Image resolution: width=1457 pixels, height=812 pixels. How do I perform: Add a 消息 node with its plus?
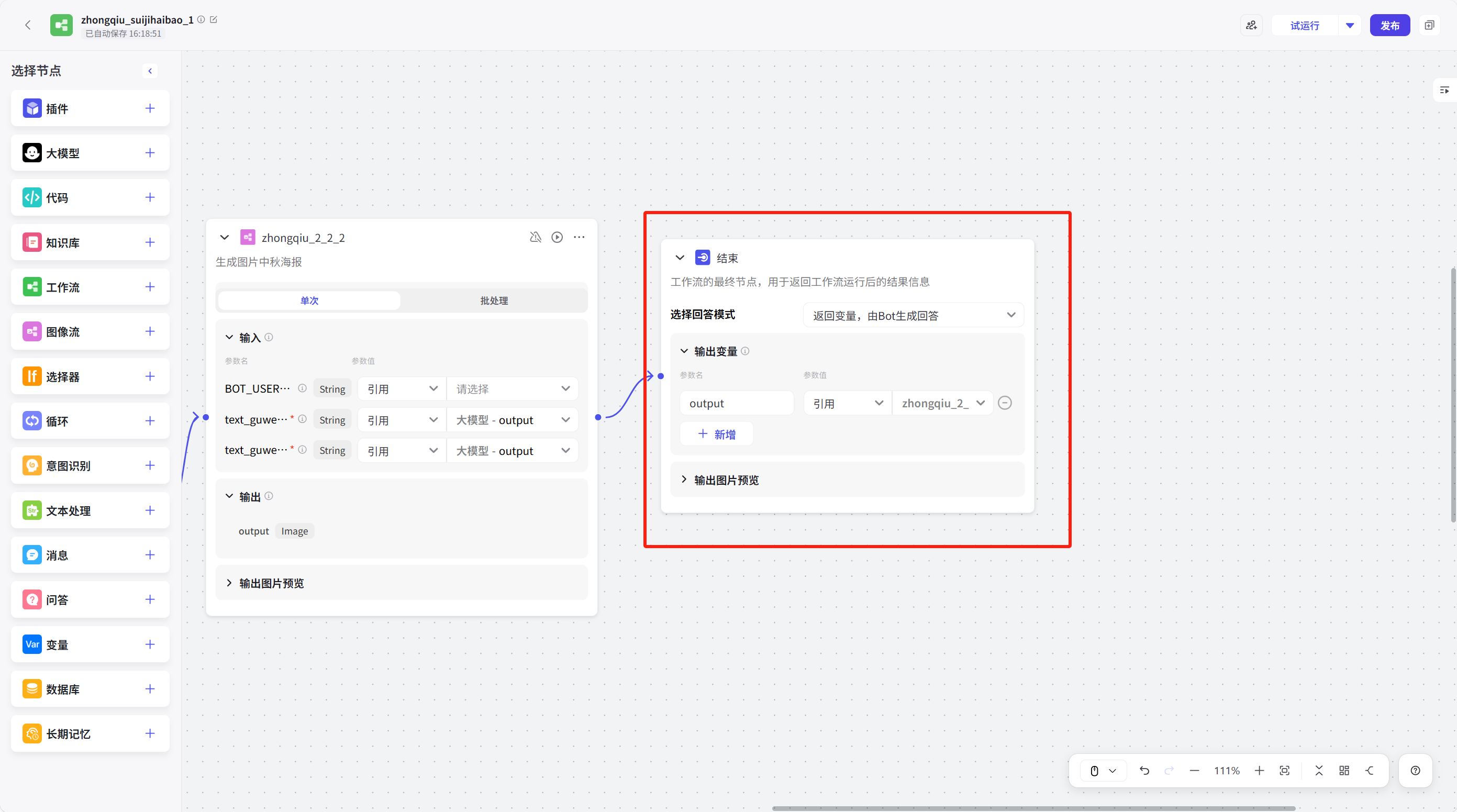click(x=150, y=555)
